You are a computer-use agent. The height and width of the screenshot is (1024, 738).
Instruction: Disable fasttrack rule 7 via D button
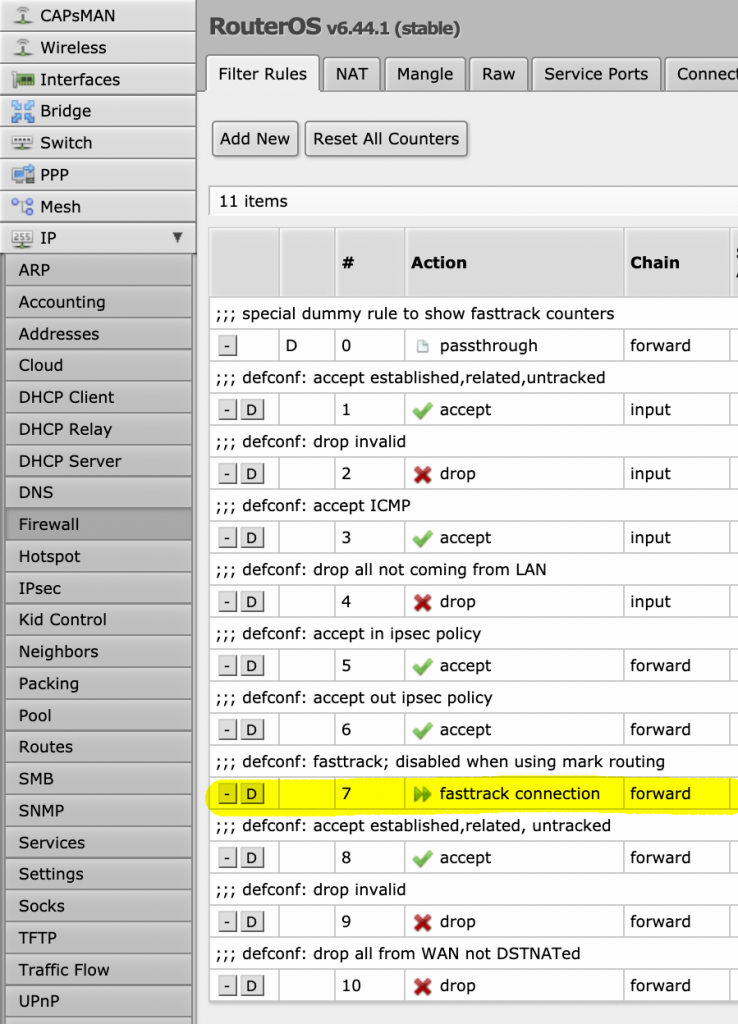(x=252, y=794)
